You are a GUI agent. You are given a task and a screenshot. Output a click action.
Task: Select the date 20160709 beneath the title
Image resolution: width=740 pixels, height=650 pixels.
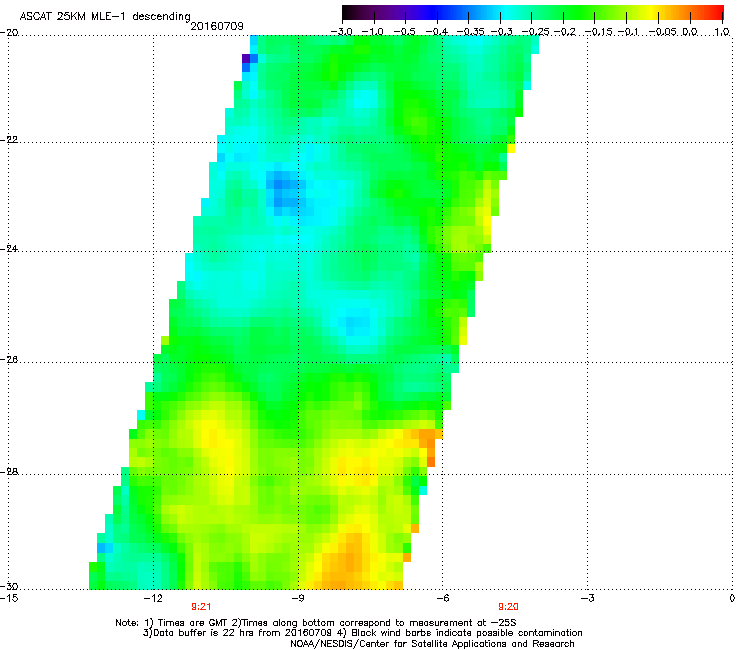[217, 26]
